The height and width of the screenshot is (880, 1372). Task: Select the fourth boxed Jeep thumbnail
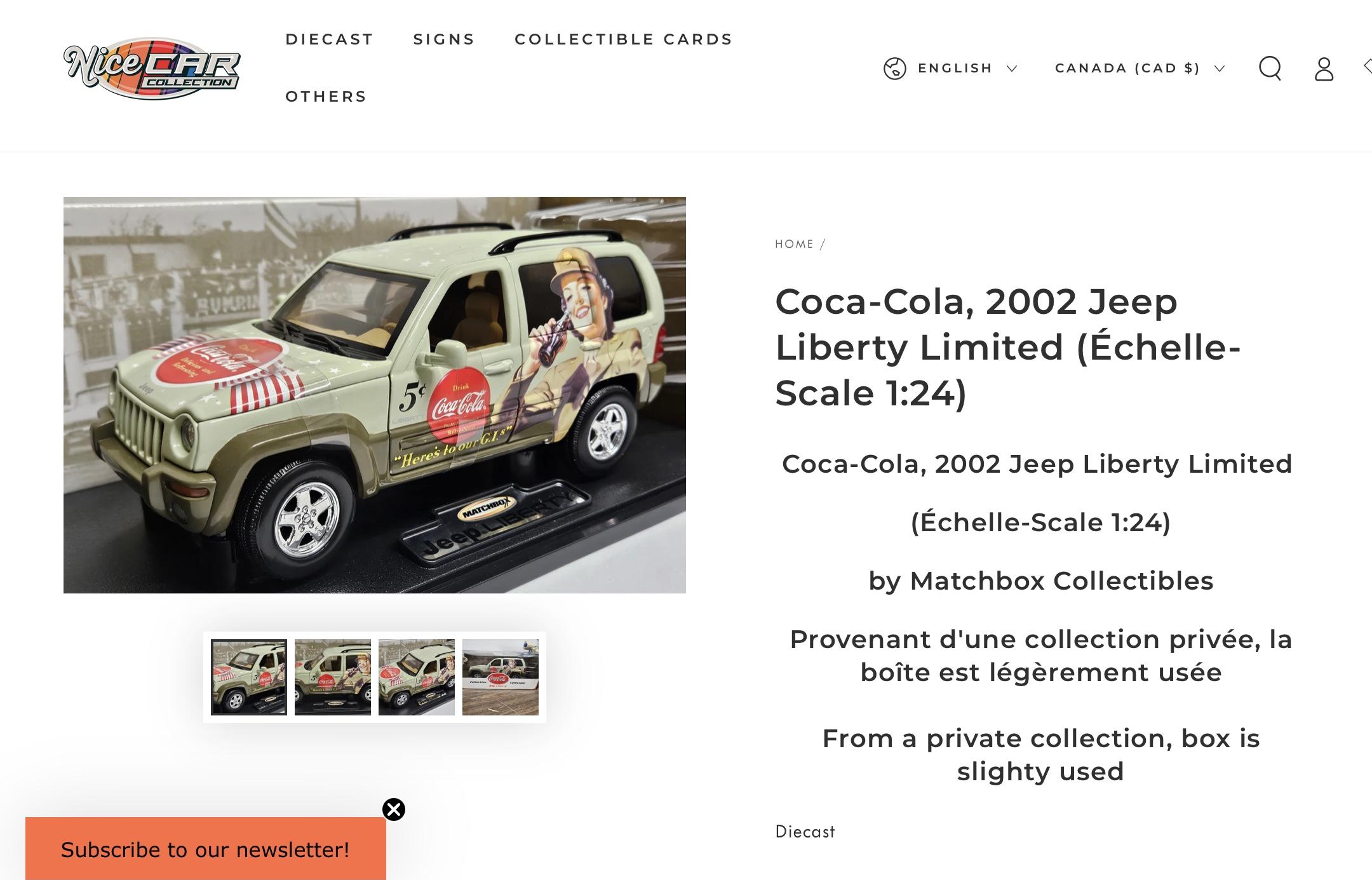[x=501, y=677]
